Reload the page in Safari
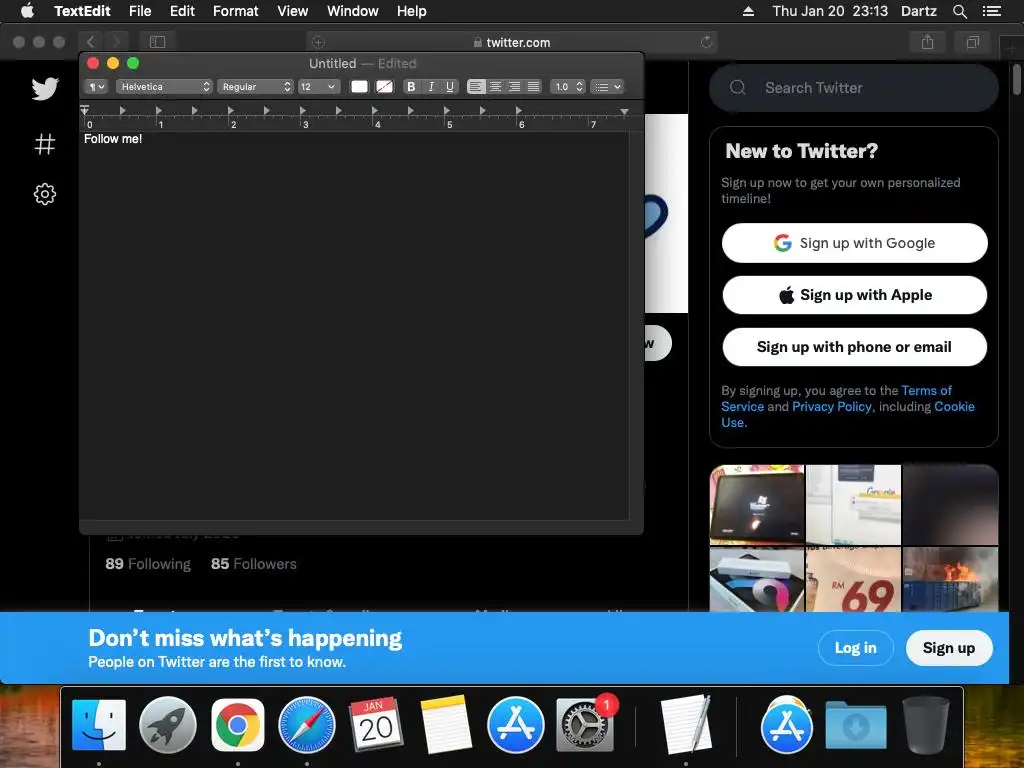 [x=706, y=42]
